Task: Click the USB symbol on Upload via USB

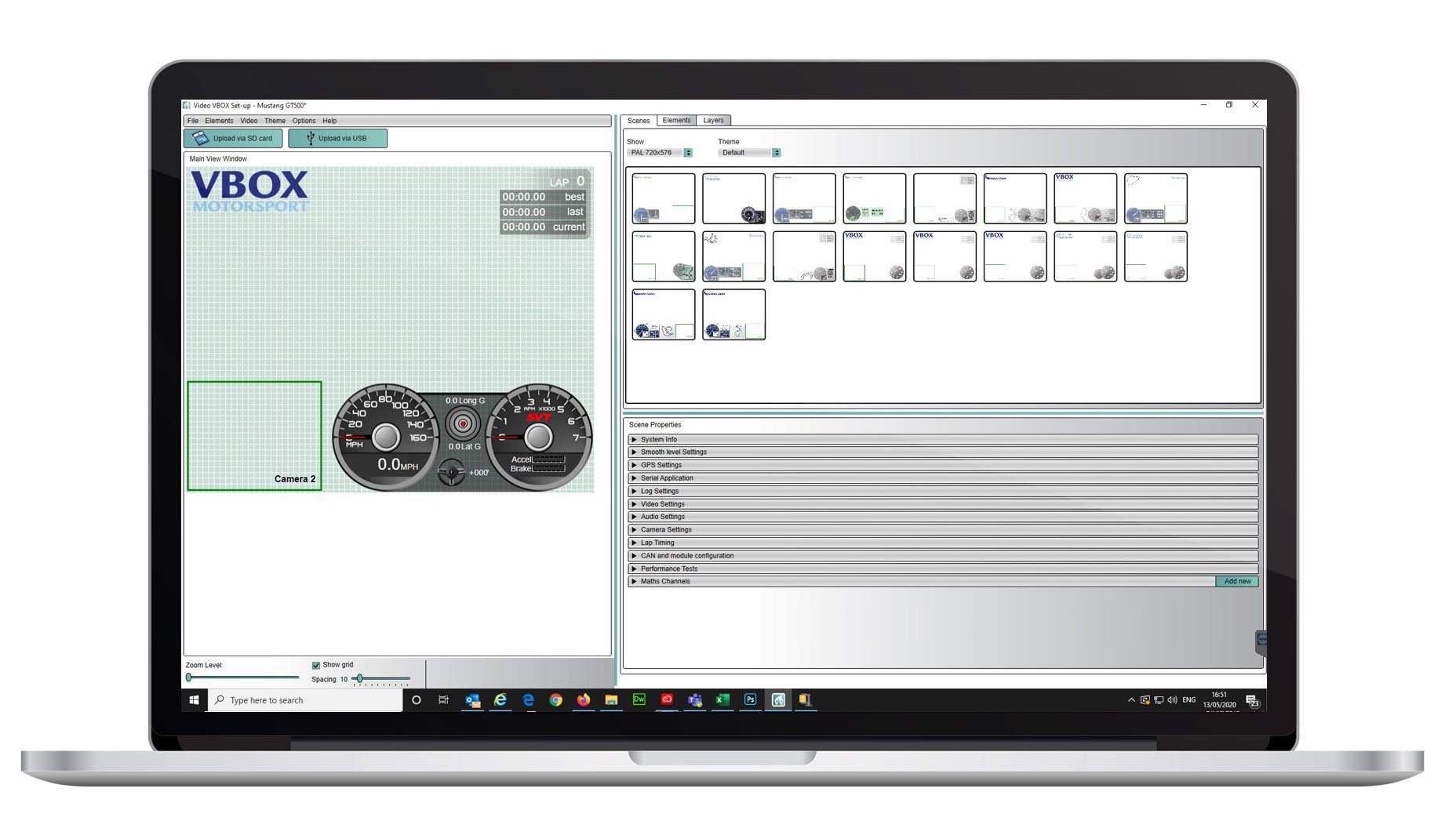Action: pos(309,138)
